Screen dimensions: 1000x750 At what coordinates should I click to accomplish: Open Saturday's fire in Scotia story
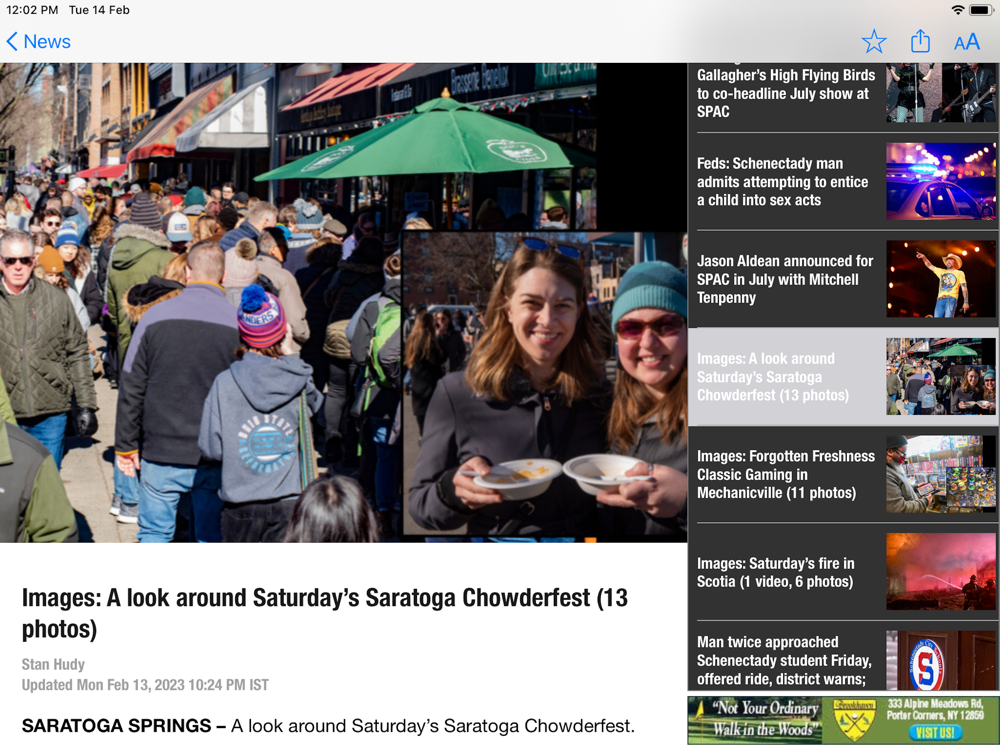pos(843,572)
